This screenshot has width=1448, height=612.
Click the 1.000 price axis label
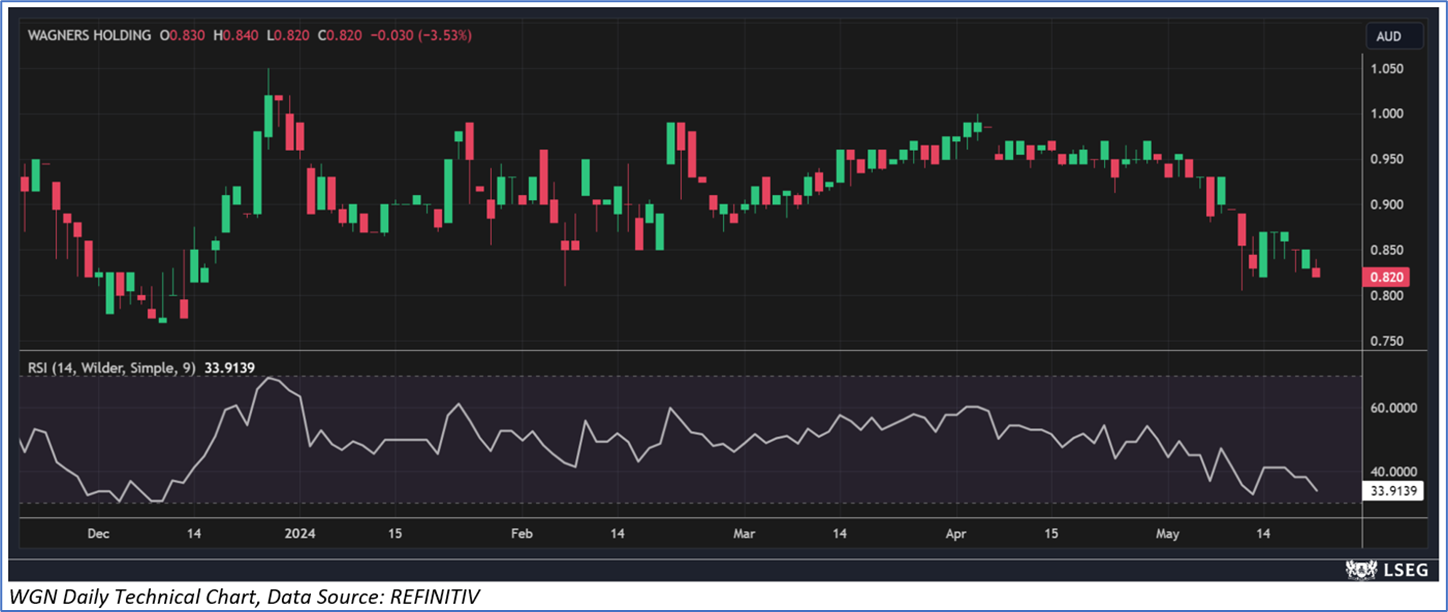(x=1387, y=114)
